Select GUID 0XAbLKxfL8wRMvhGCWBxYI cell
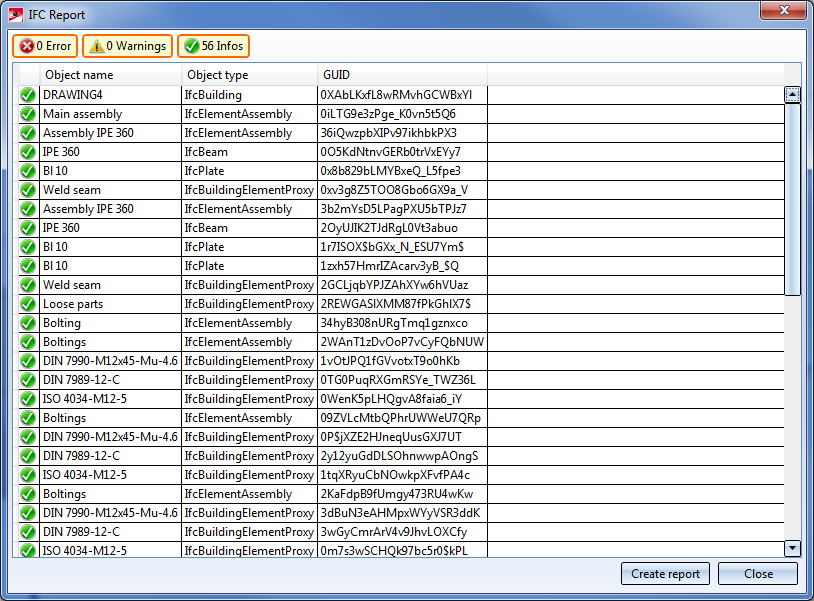 click(402, 95)
